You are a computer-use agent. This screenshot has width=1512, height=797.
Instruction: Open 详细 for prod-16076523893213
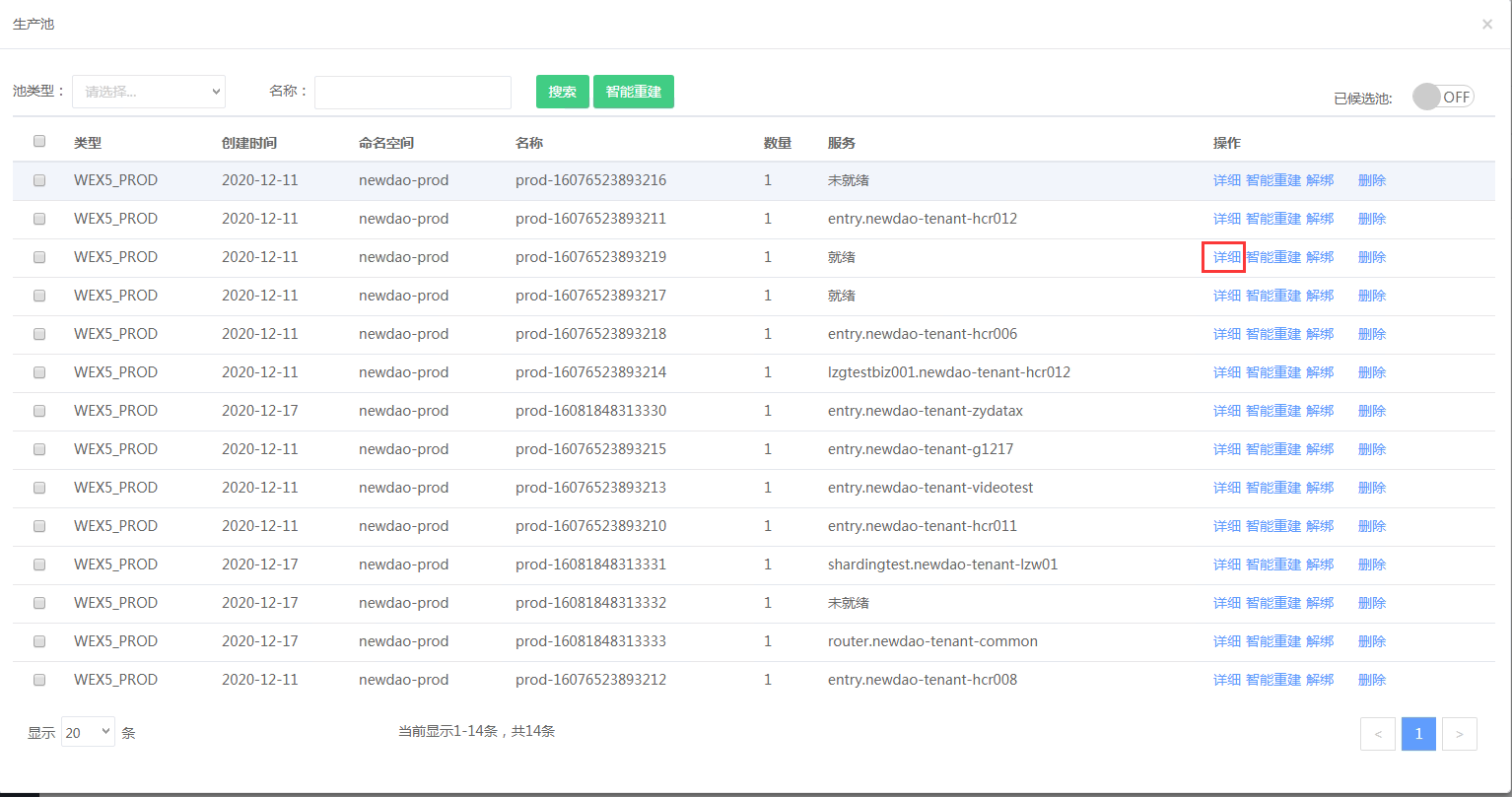(1227, 488)
